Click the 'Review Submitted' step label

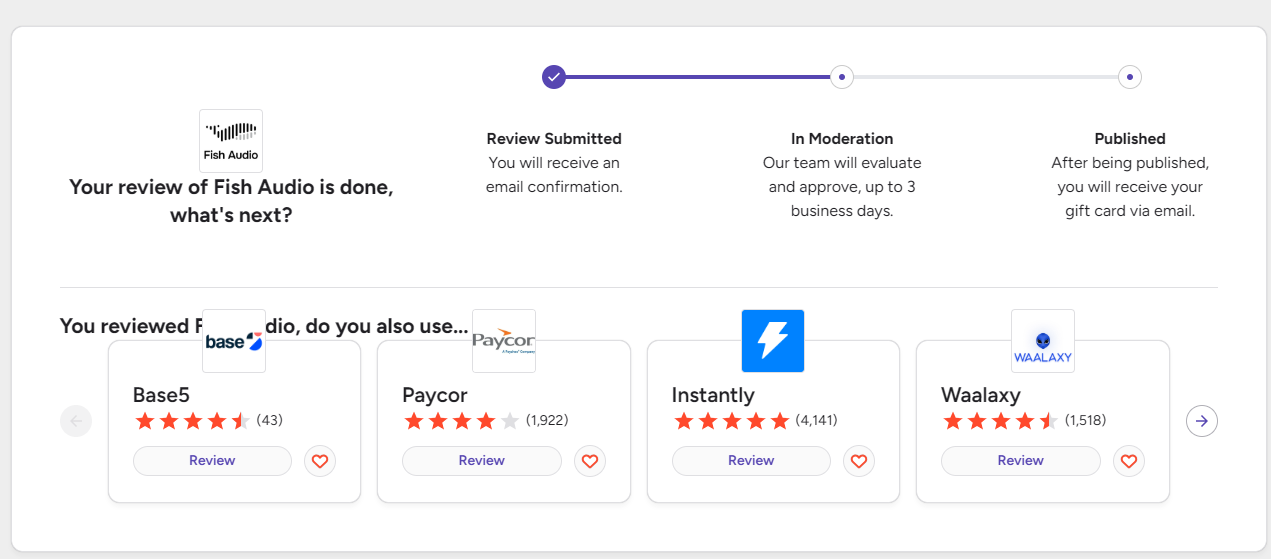(x=554, y=139)
